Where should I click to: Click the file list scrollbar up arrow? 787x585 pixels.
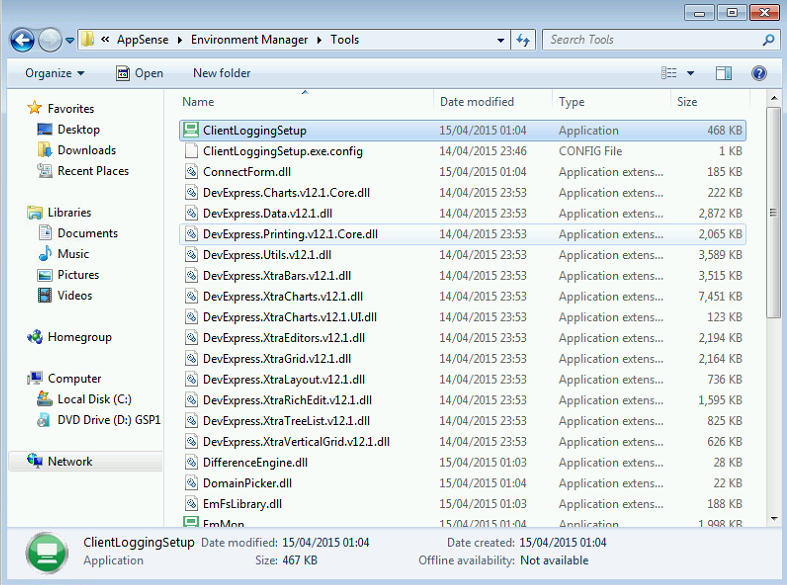pos(773,98)
